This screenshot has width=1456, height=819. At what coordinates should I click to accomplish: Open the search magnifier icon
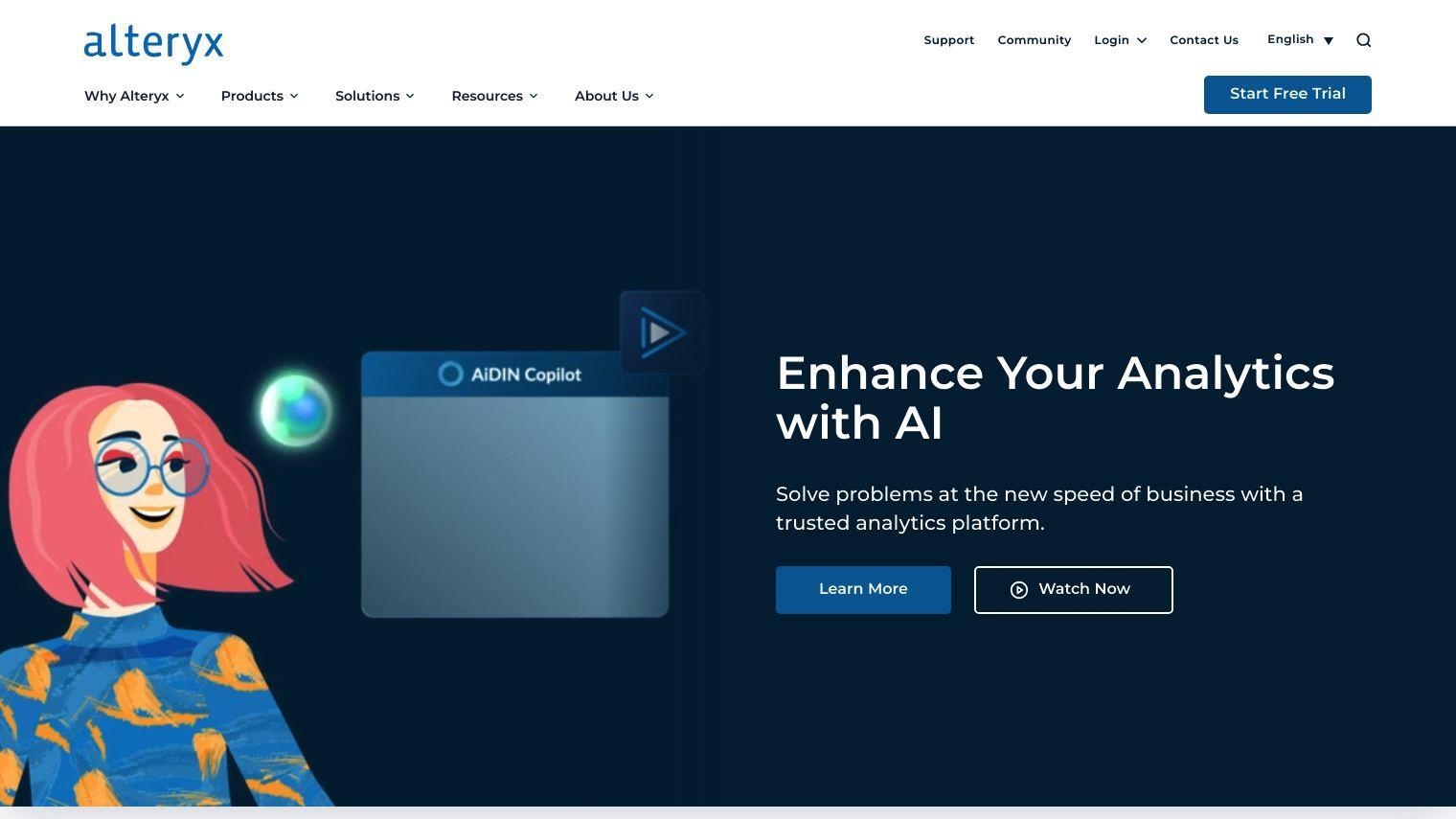(1364, 40)
